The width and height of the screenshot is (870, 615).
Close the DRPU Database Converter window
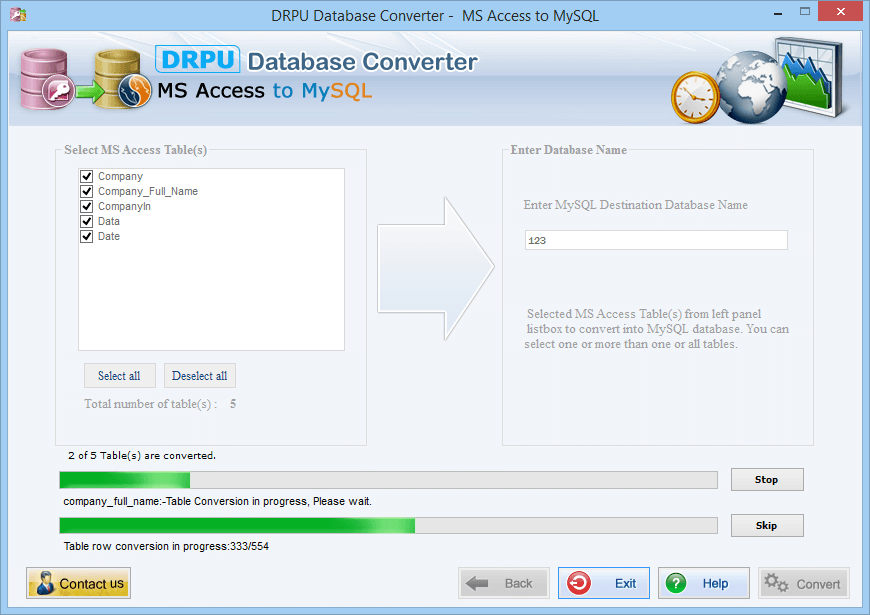click(x=841, y=12)
